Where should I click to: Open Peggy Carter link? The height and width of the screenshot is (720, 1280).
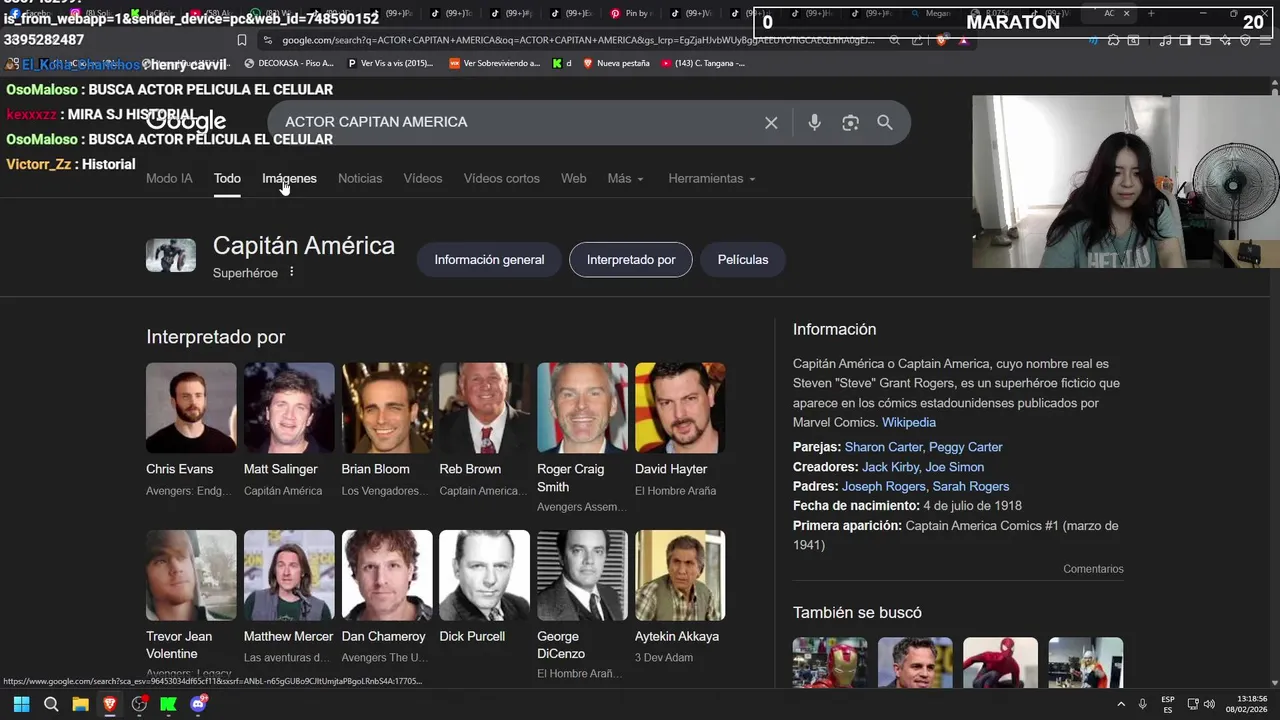965,447
